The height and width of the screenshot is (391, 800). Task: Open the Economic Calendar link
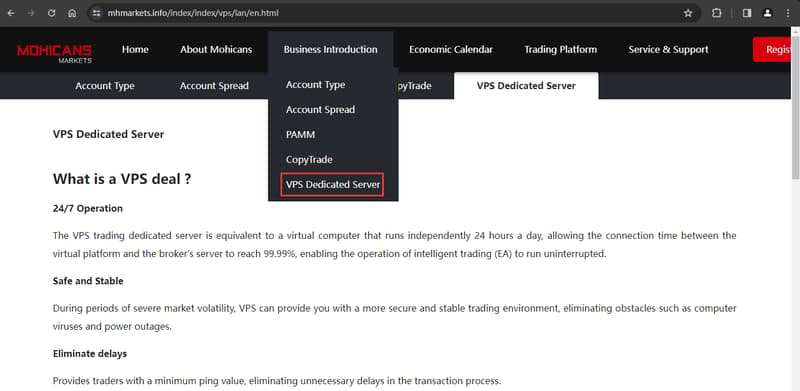[451, 50]
